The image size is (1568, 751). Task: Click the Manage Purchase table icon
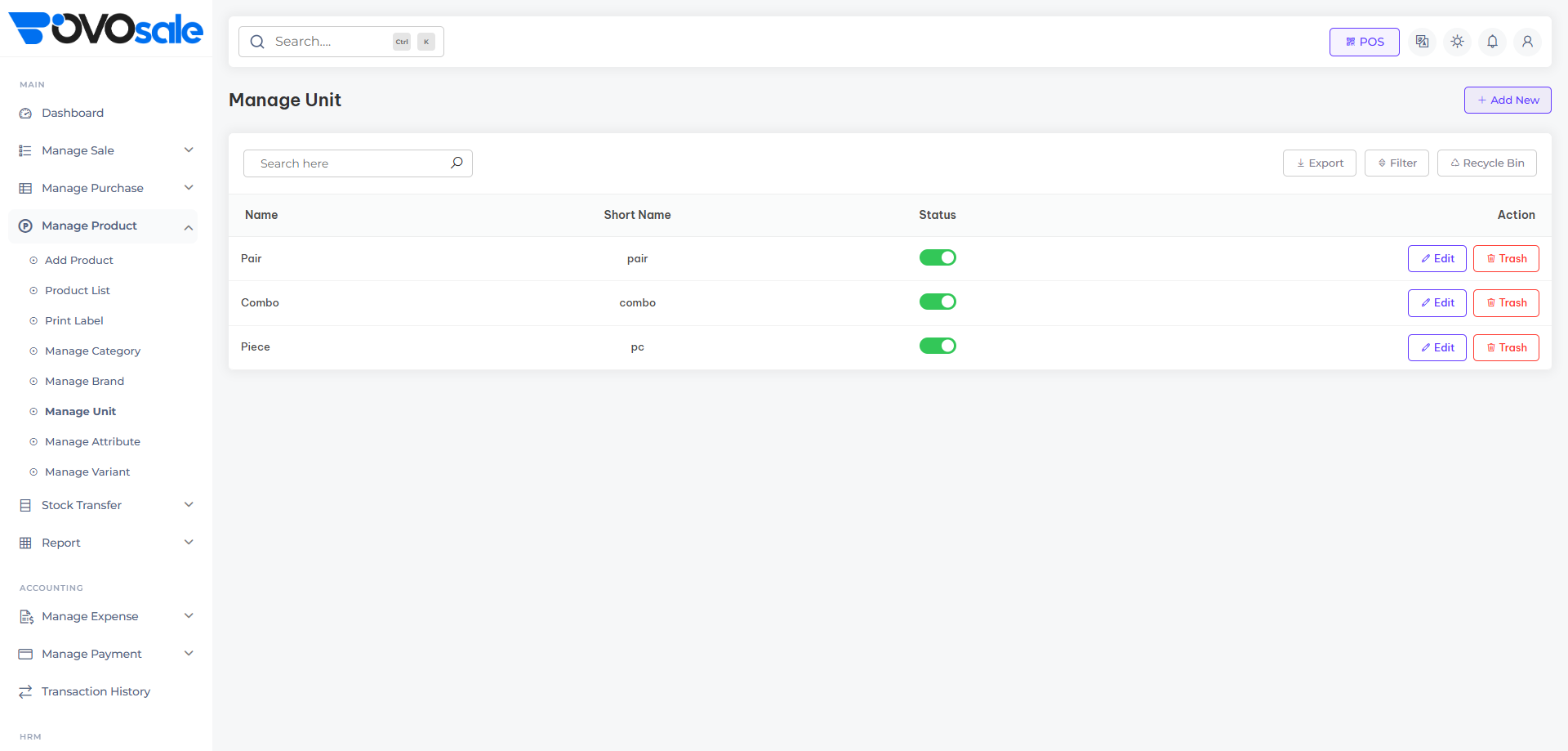(25, 189)
